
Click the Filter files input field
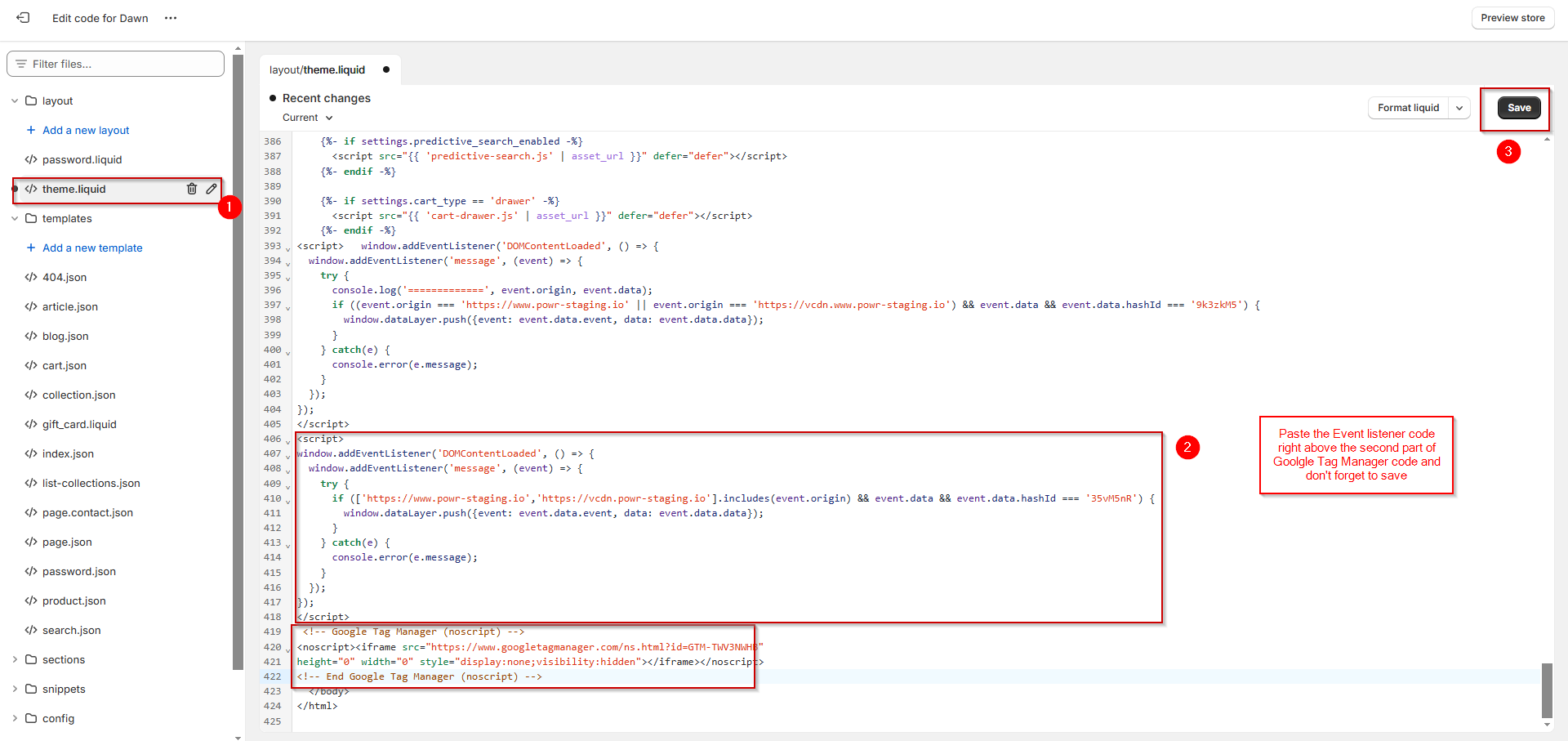click(x=115, y=64)
